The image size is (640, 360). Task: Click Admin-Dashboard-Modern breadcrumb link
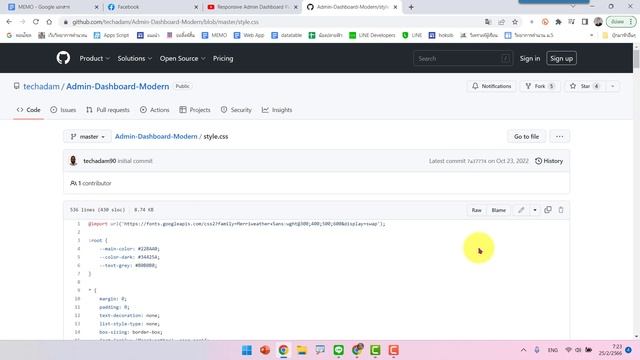pos(156,136)
